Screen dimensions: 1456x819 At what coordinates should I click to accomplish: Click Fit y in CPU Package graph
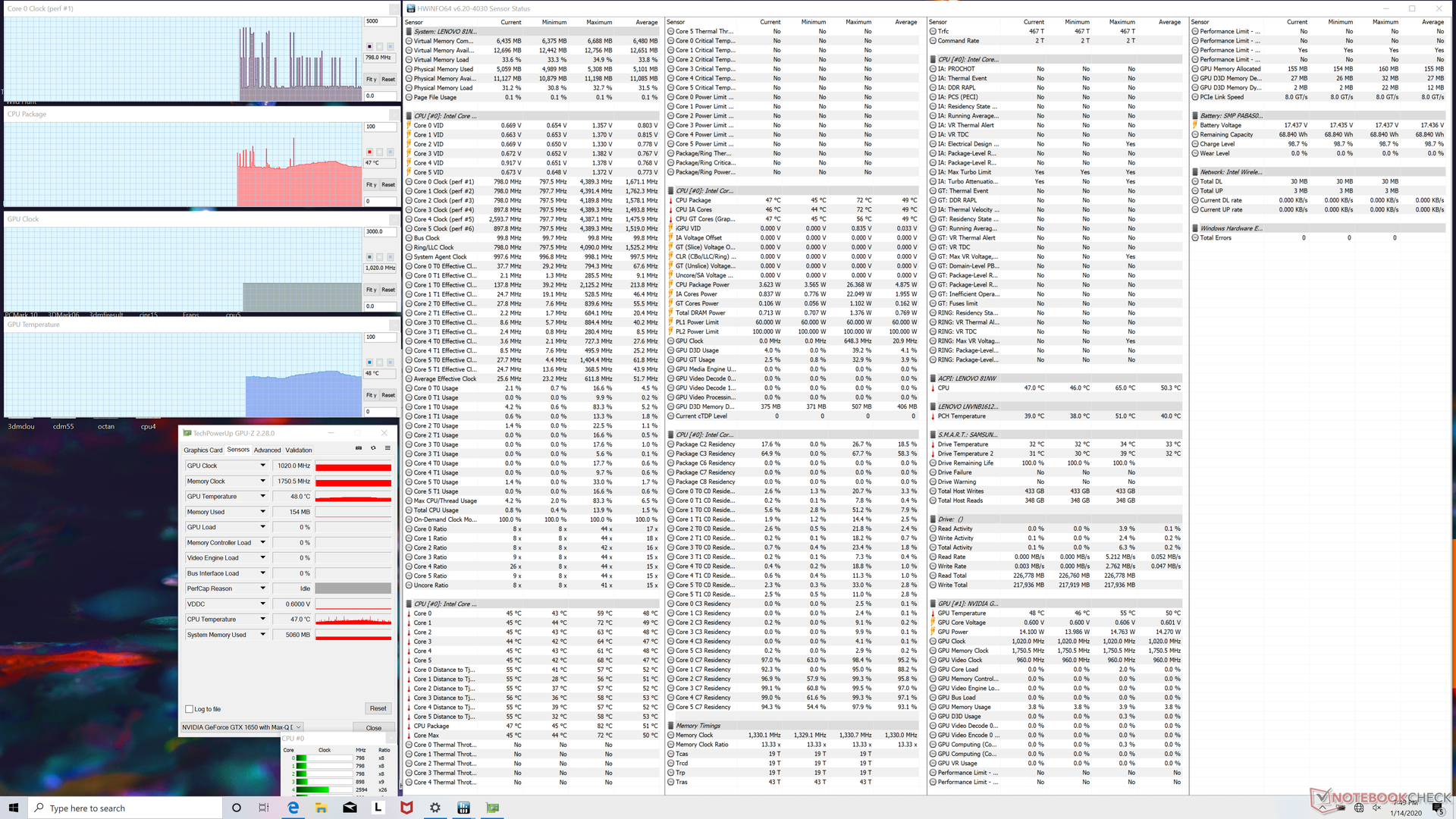tap(372, 184)
